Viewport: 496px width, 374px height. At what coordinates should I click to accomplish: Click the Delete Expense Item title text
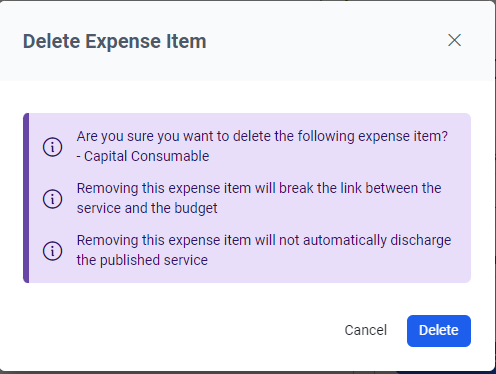point(114,41)
